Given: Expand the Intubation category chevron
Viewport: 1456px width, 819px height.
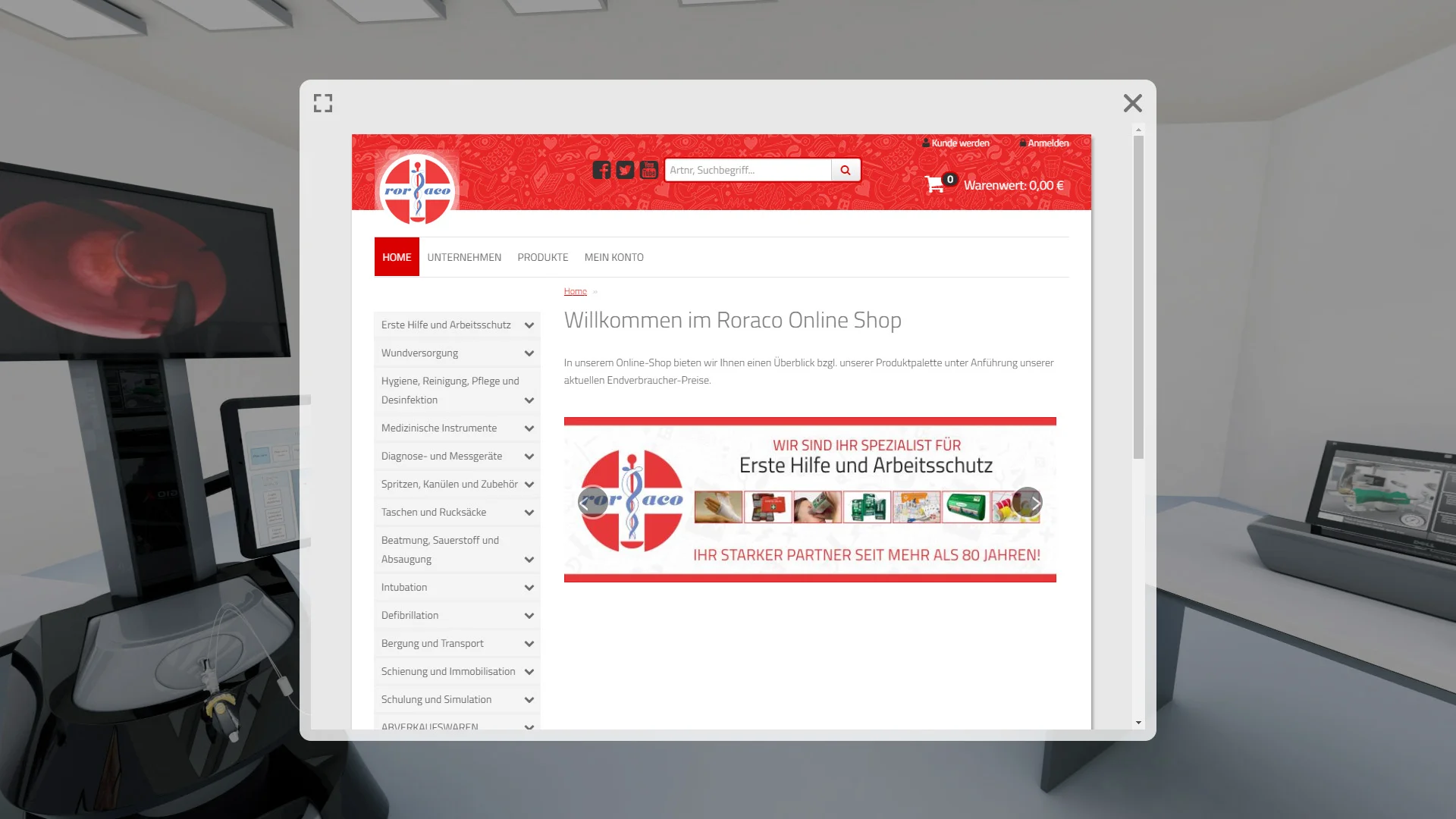Looking at the screenshot, I should click(529, 588).
